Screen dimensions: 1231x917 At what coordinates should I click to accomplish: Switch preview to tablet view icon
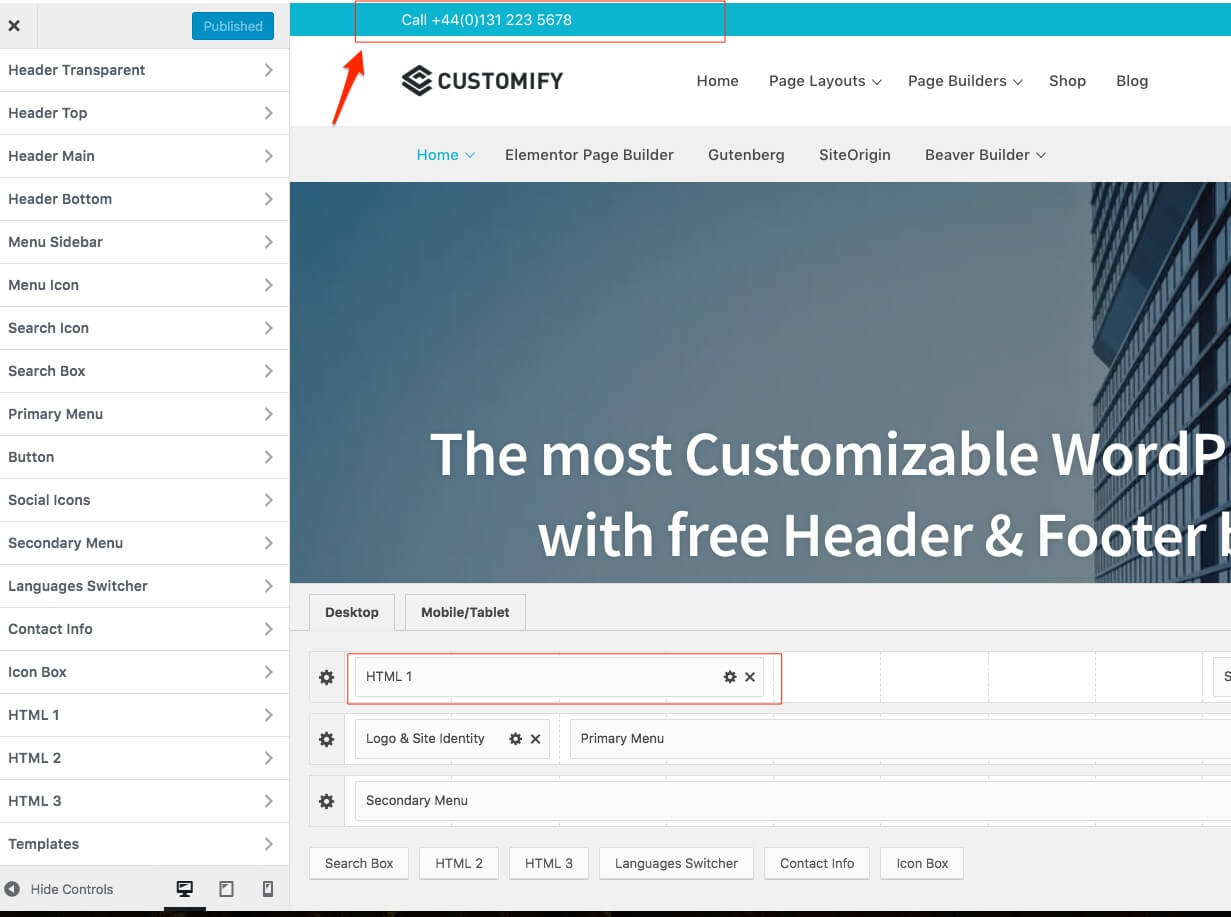[226, 889]
